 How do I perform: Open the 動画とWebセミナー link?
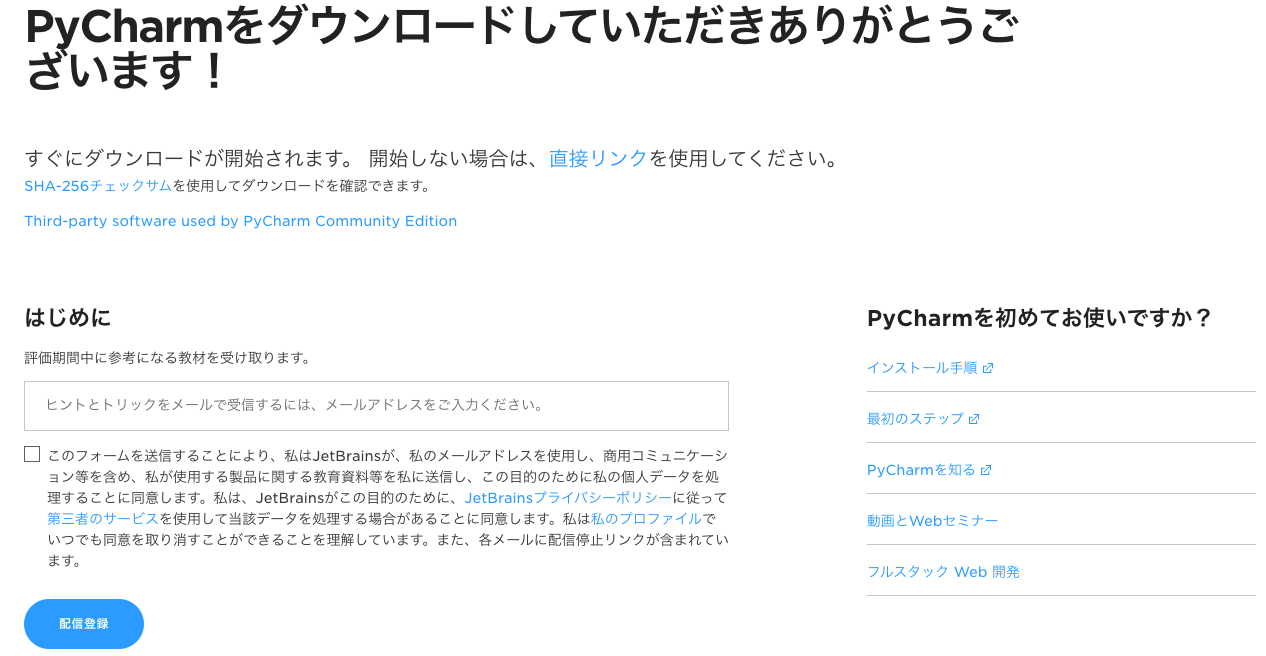(x=932, y=521)
